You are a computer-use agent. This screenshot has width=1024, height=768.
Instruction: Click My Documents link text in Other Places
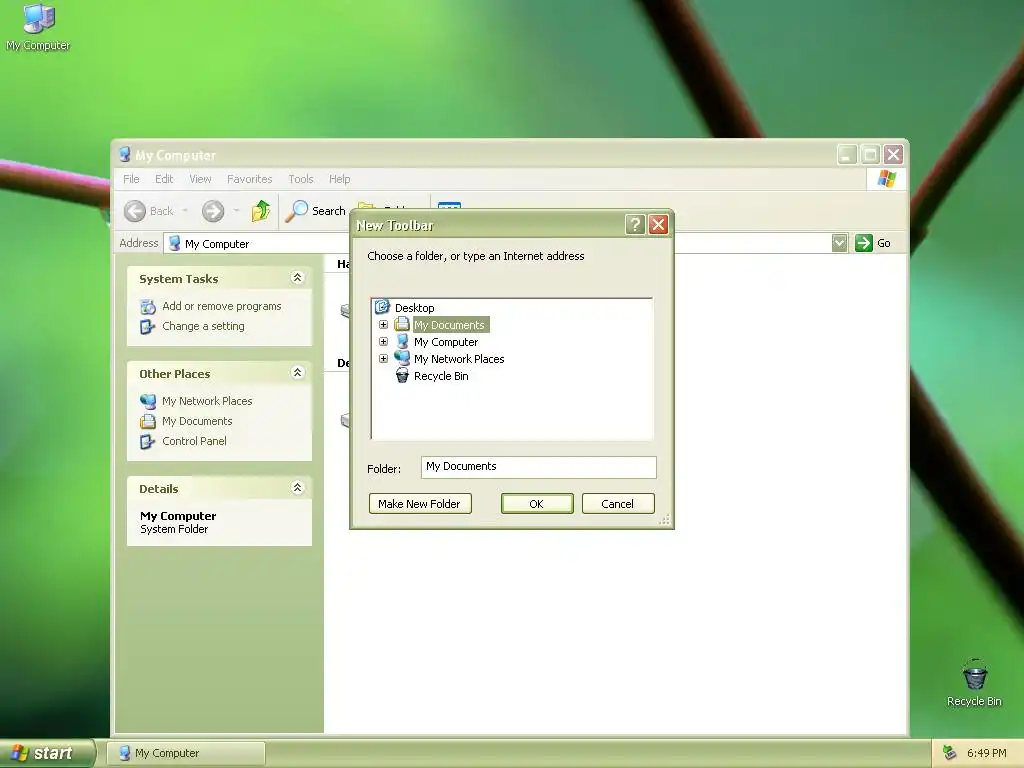(197, 421)
